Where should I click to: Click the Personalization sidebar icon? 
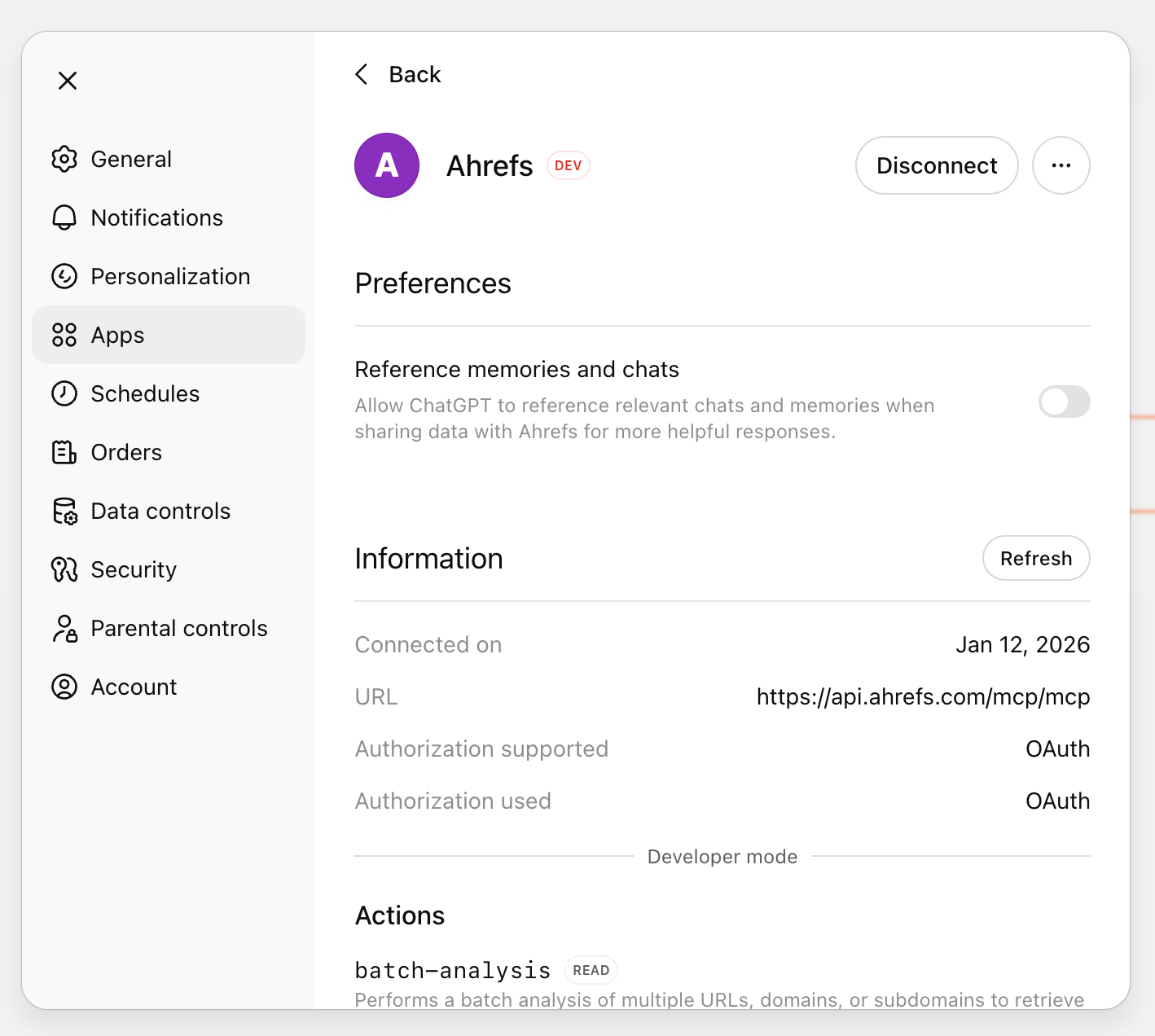(x=64, y=276)
